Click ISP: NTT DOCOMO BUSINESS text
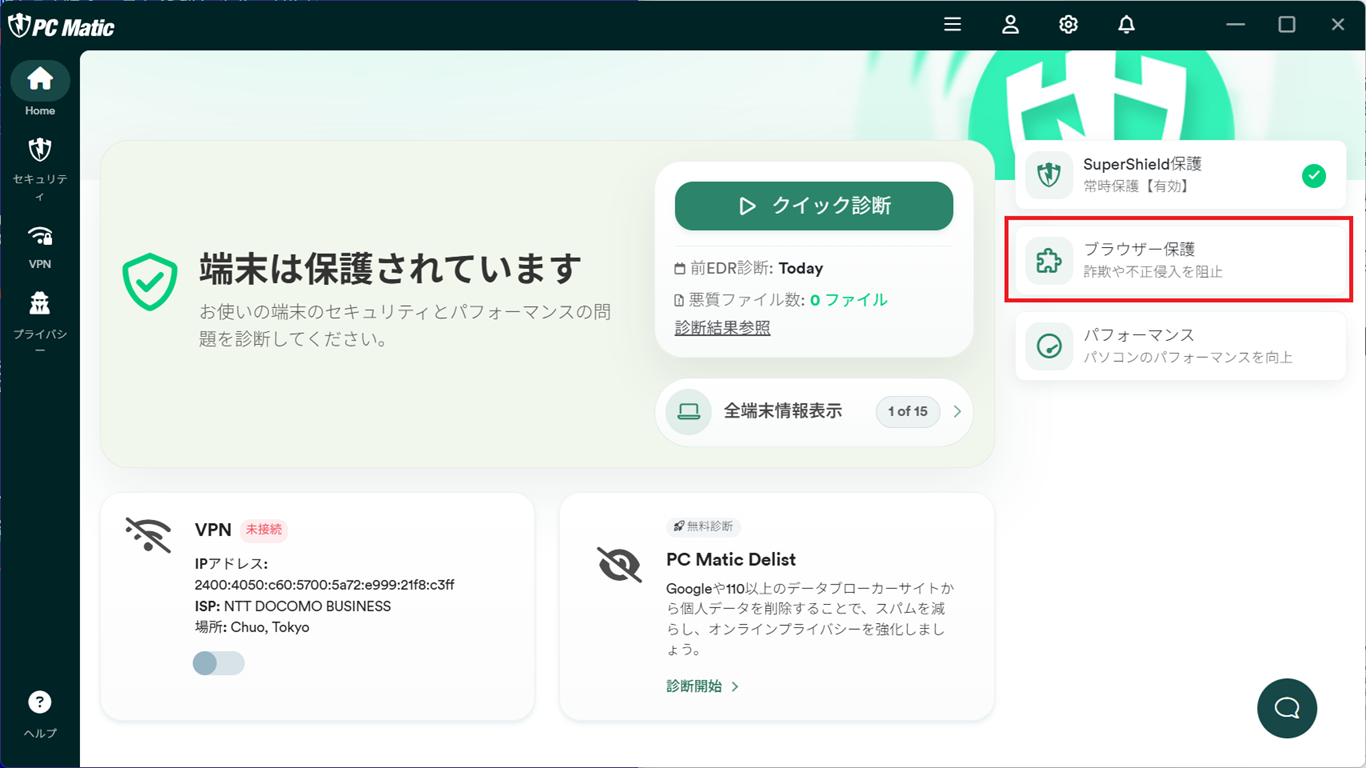Screen dimensions: 1366x768 (293, 606)
